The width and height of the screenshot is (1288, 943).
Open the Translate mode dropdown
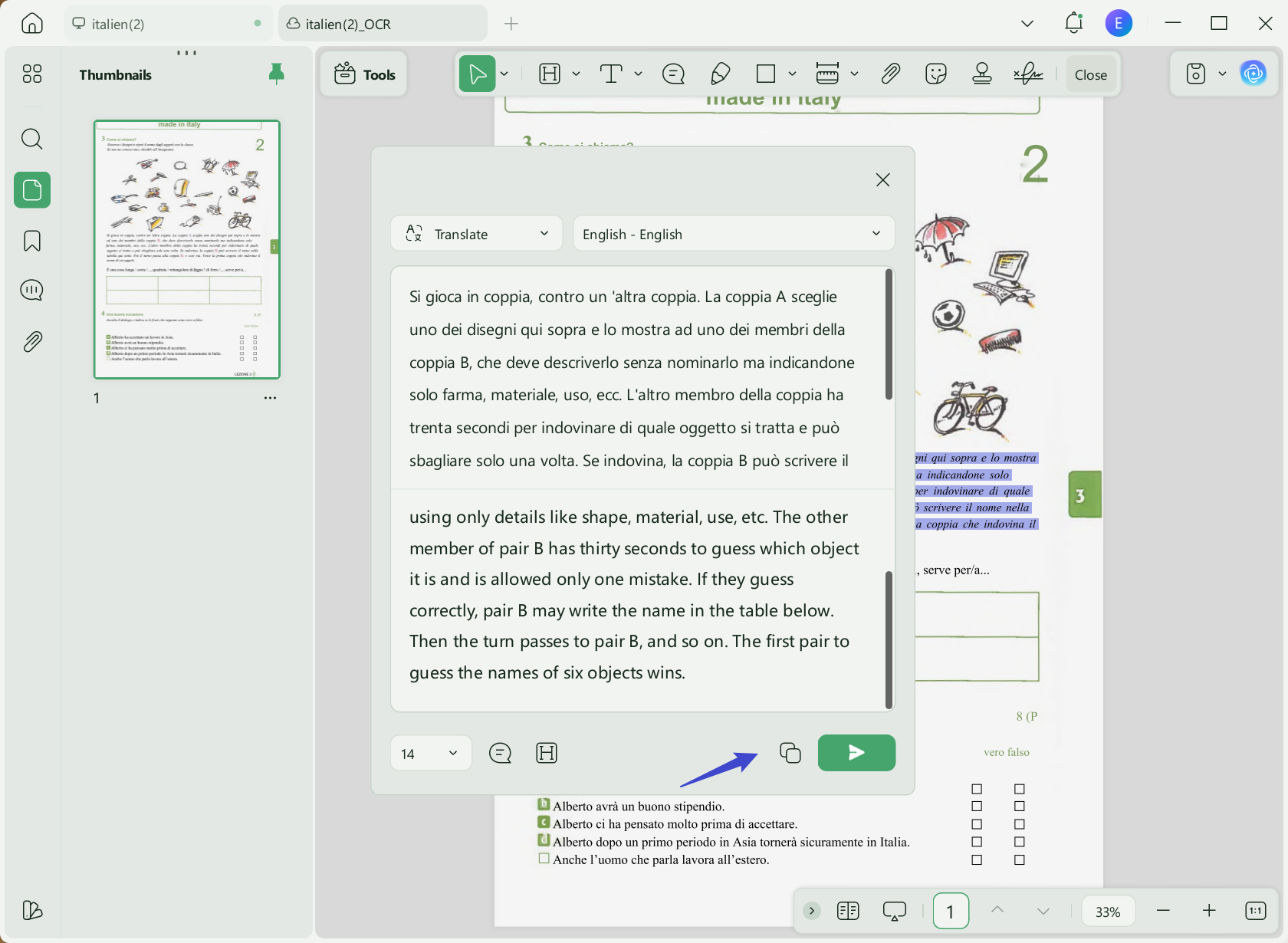tap(477, 234)
